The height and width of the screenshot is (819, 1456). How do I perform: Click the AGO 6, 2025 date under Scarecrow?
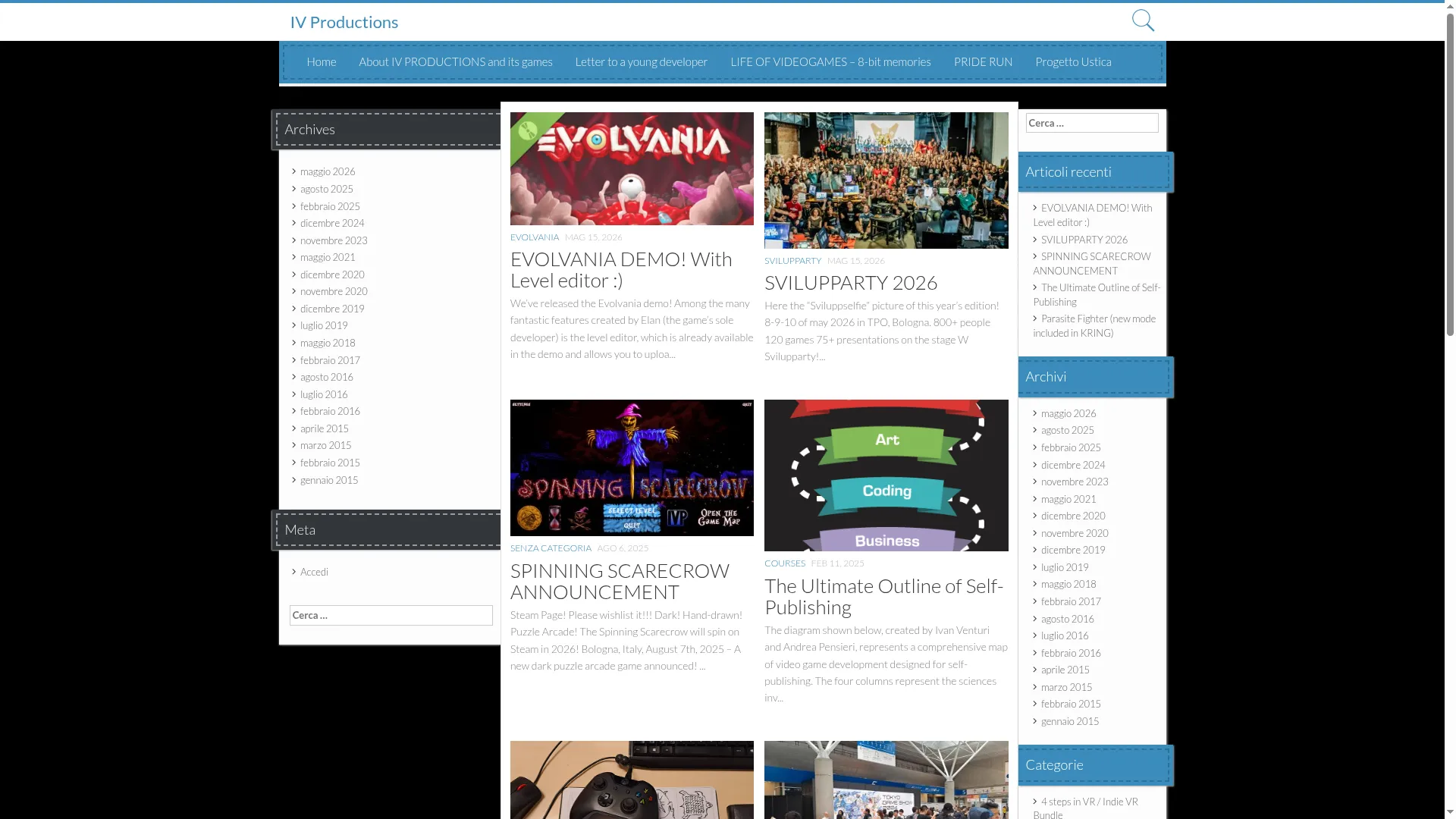(x=623, y=548)
